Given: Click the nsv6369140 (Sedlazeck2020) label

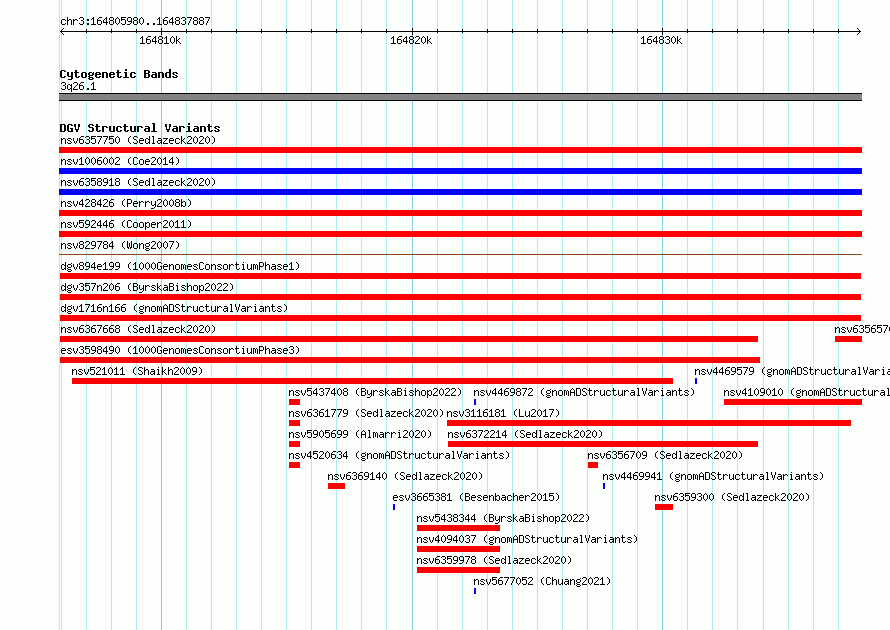Looking at the screenshot, I should [x=405, y=476].
